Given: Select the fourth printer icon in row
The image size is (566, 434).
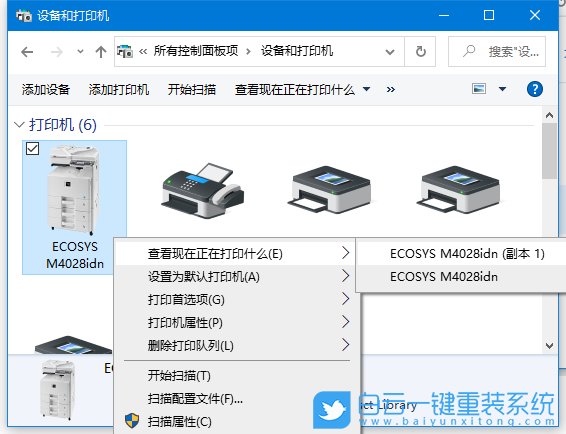Looking at the screenshot, I should 458,189.
